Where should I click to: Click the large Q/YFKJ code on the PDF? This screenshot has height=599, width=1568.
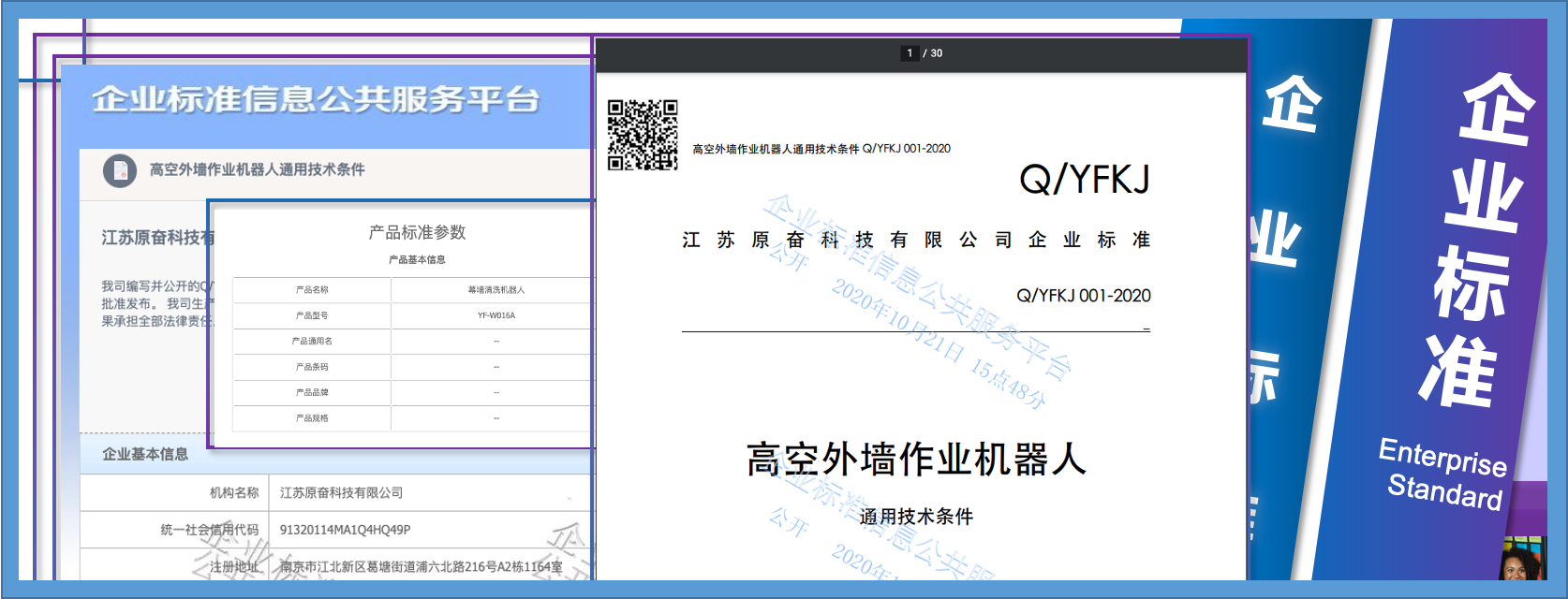[1085, 179]
